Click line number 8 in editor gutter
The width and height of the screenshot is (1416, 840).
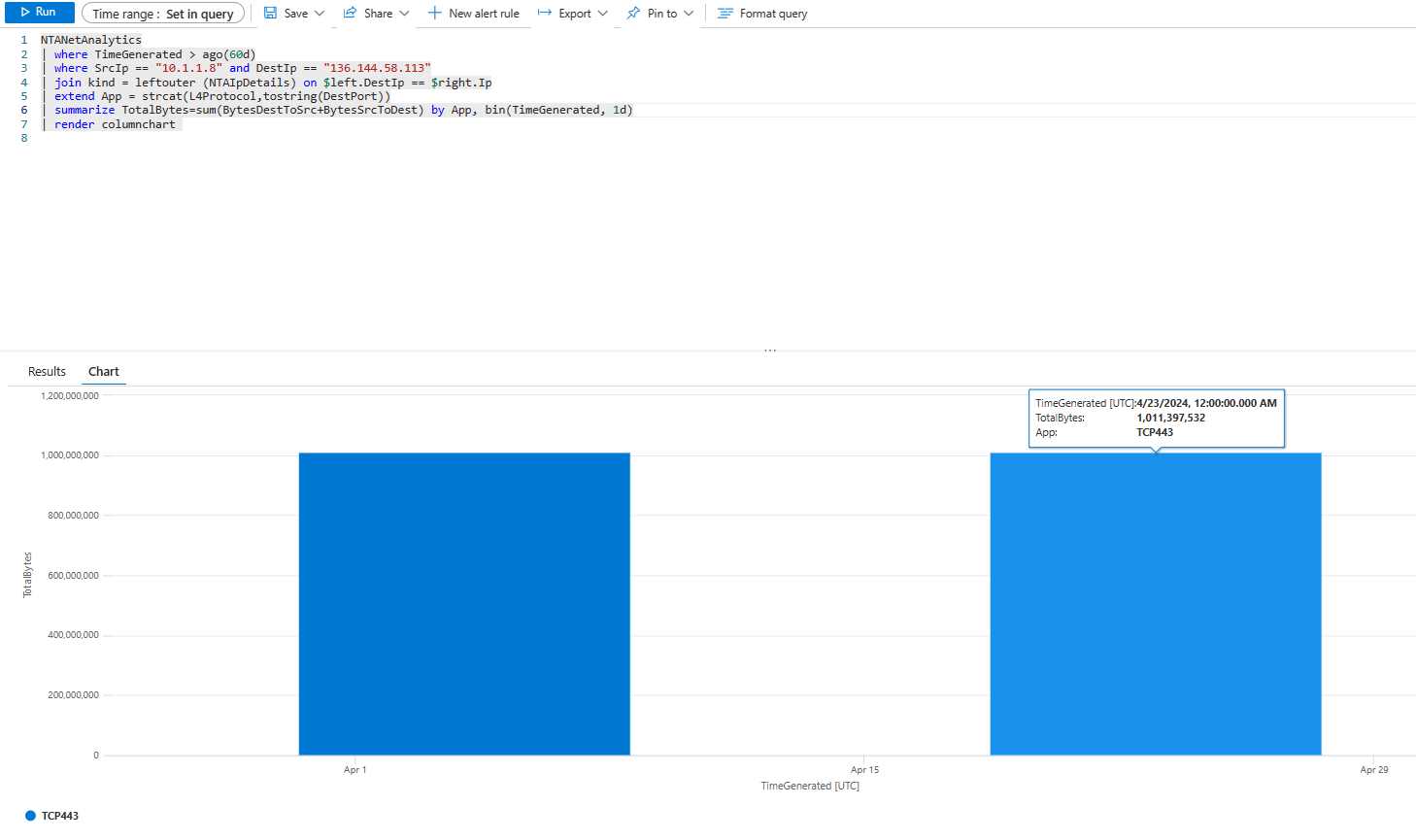tap(24, 138)
